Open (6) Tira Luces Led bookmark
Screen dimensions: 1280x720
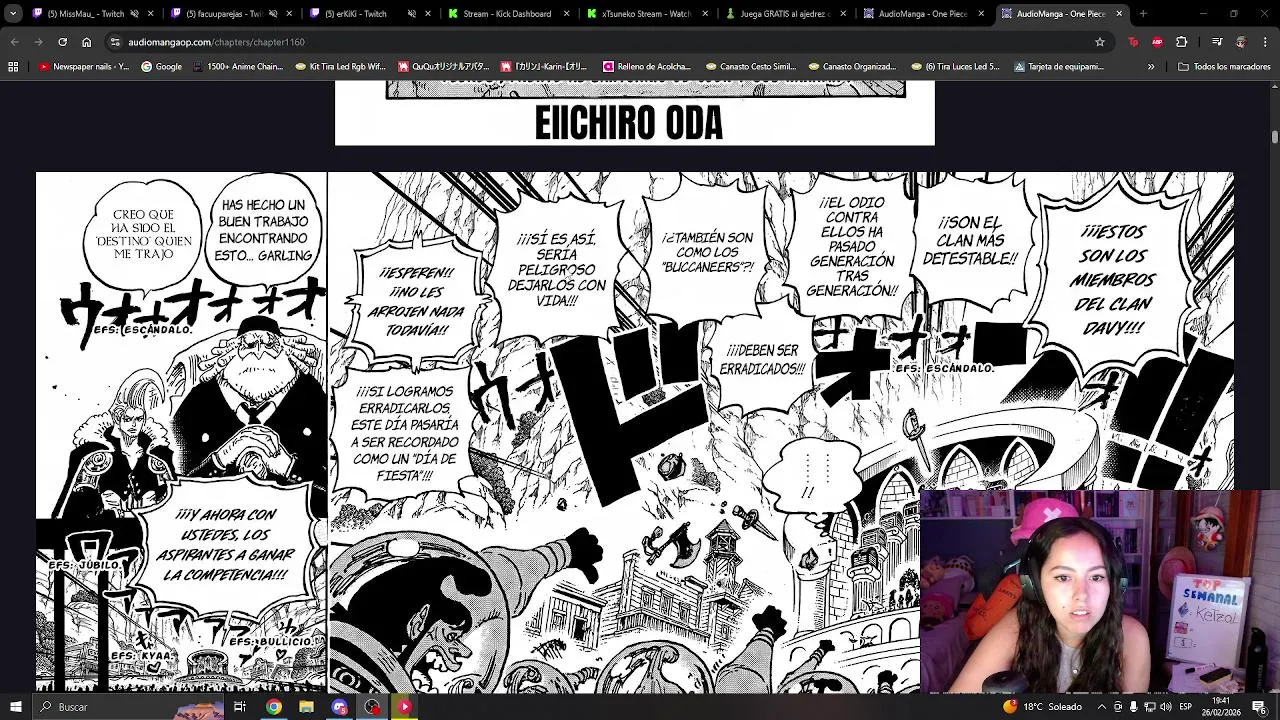(955, 67)
